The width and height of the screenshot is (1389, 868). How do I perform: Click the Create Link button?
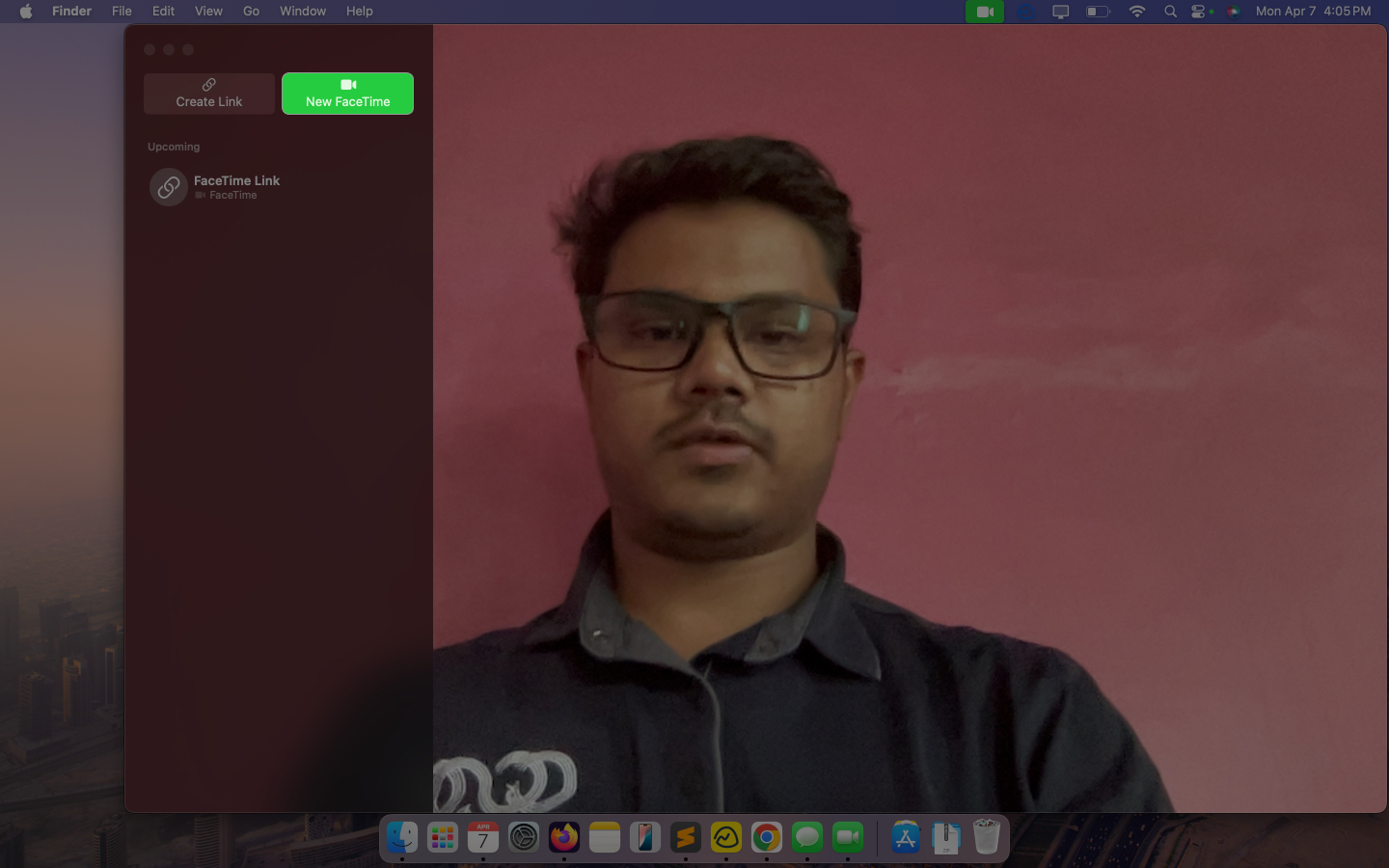pyautogui.click(x=208, y=94)
